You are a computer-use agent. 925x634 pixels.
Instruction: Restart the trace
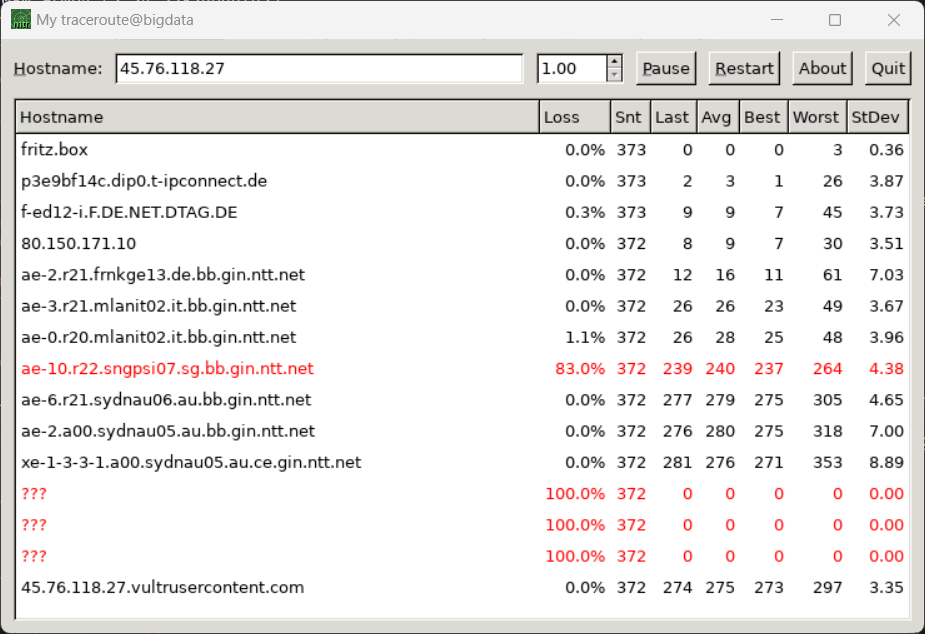coord(744,68)
